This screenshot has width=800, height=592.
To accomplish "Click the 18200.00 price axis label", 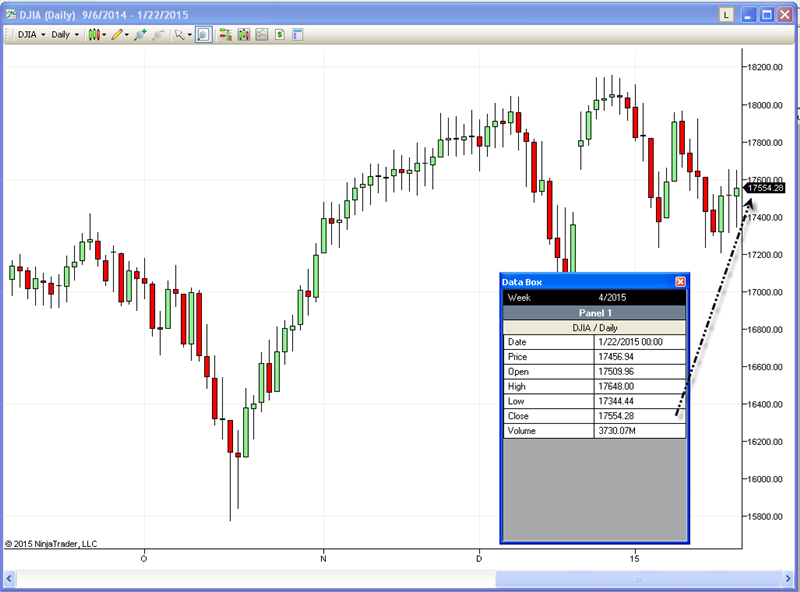I will tap(765, 67).
